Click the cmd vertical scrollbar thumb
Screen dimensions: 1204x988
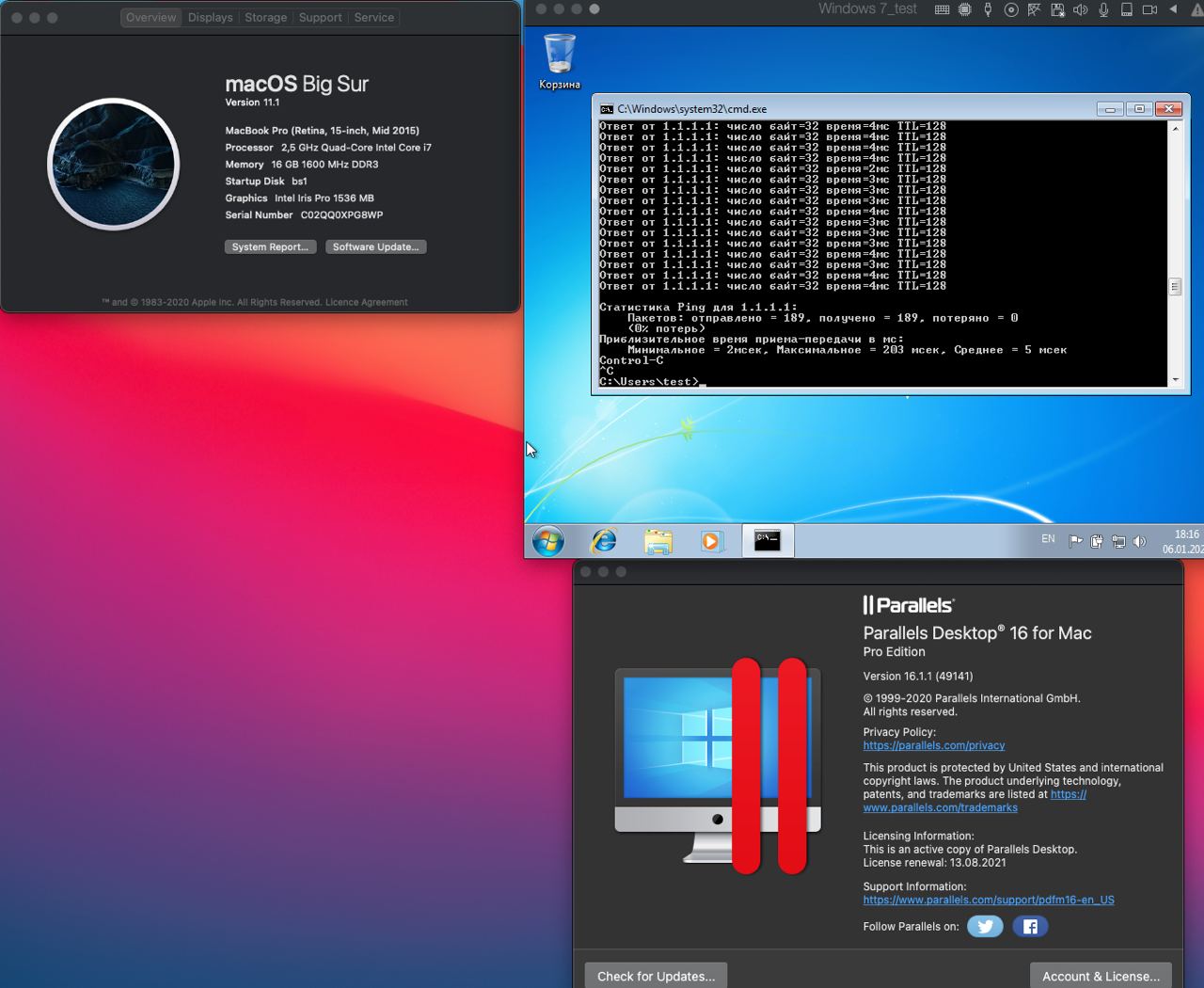pyautogui.click(x=1175, y=287)
